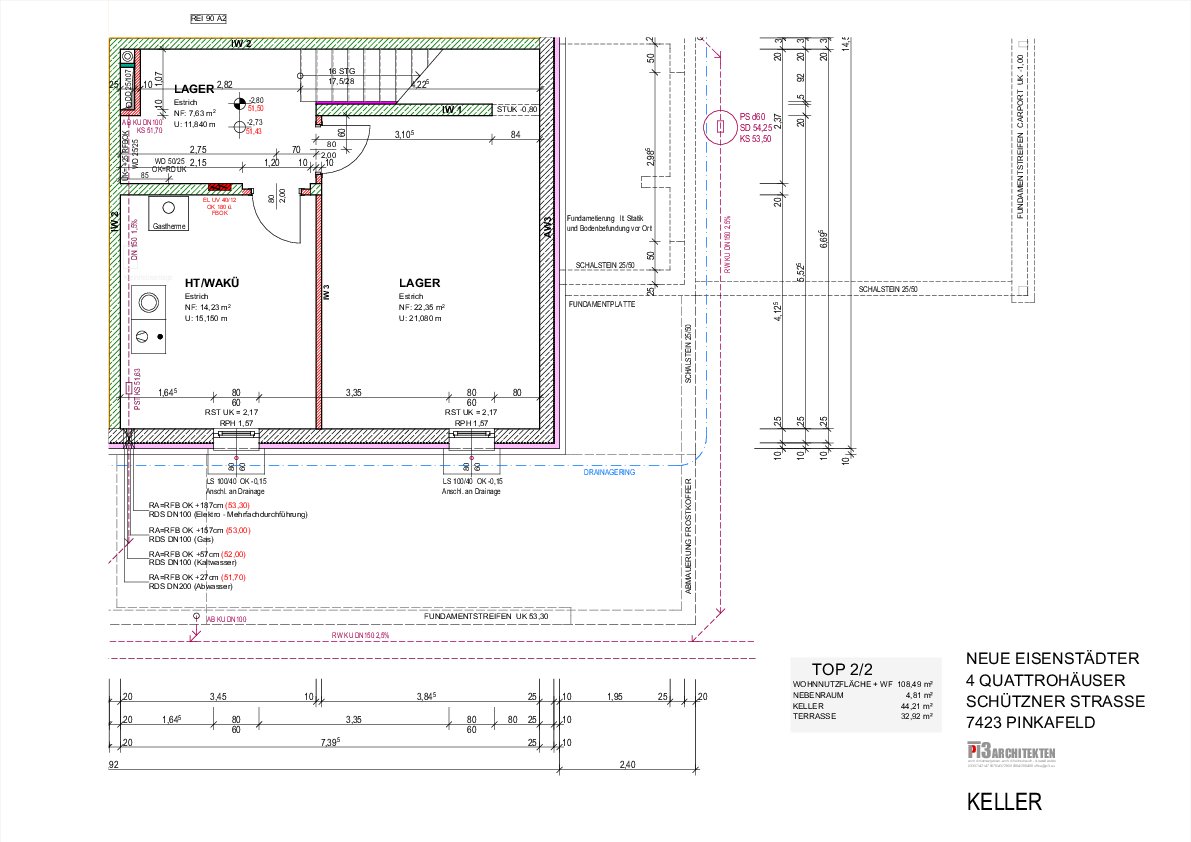1191x842 pixels.
Task: Click the pi3 ARCHITEKTEN logo
Action: [x=1011, y=753]
